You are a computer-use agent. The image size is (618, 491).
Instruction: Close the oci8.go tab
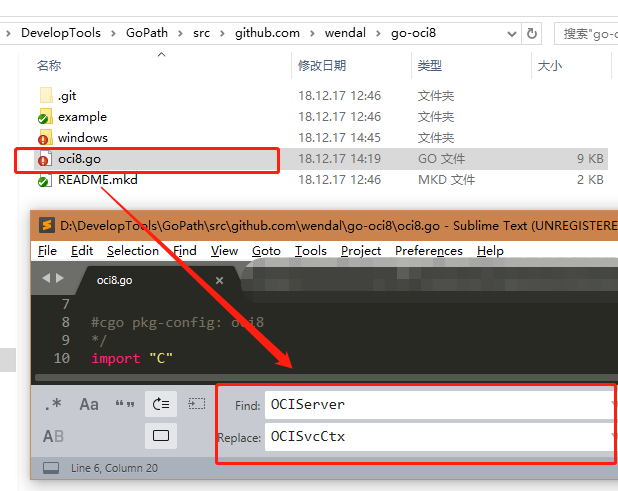[x=220, y=280]
